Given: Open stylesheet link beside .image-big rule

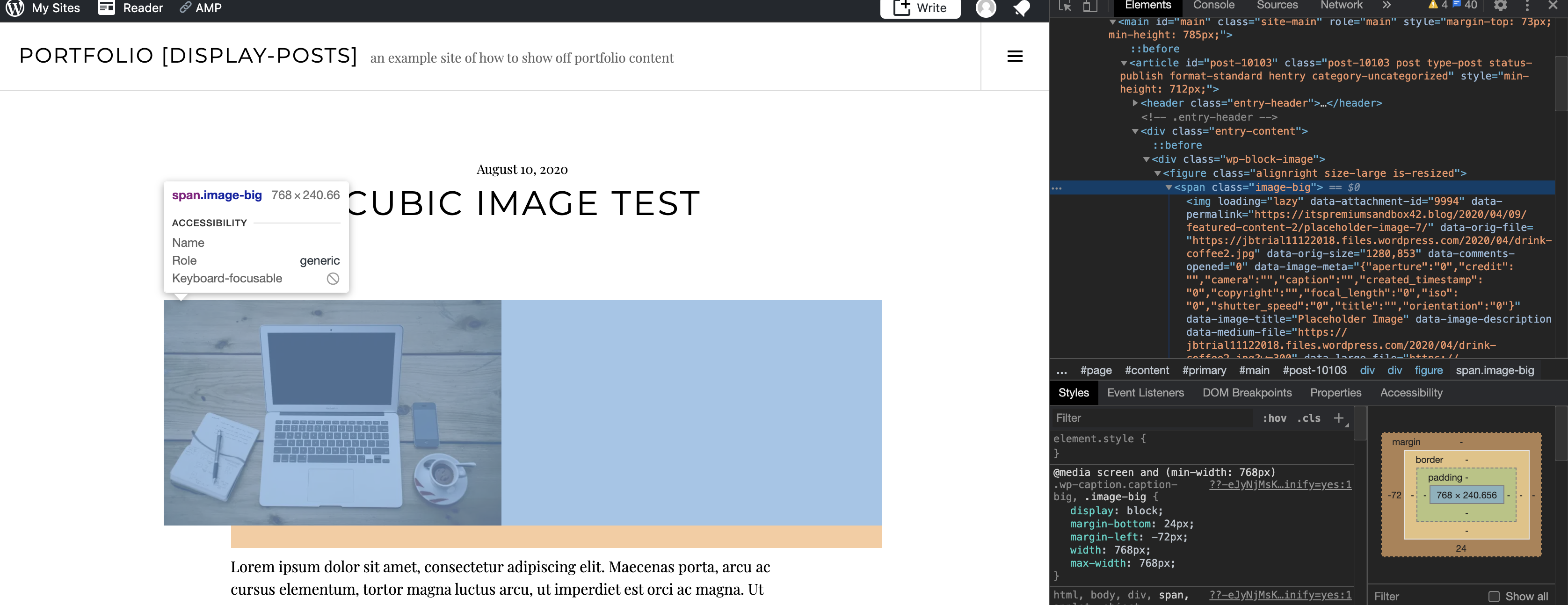Looking at the screenshot, I should 1279,484.
